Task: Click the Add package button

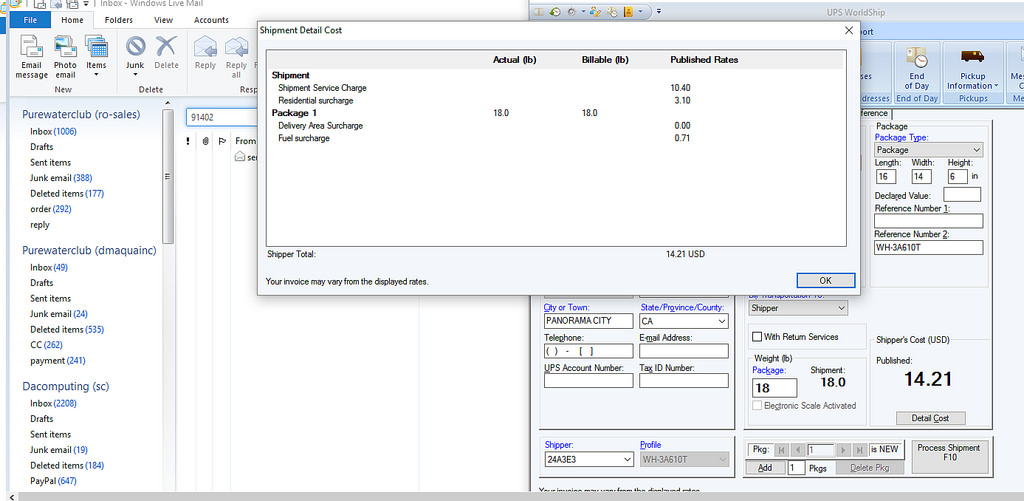Action: pyautogui.click(x=765, y=468)
